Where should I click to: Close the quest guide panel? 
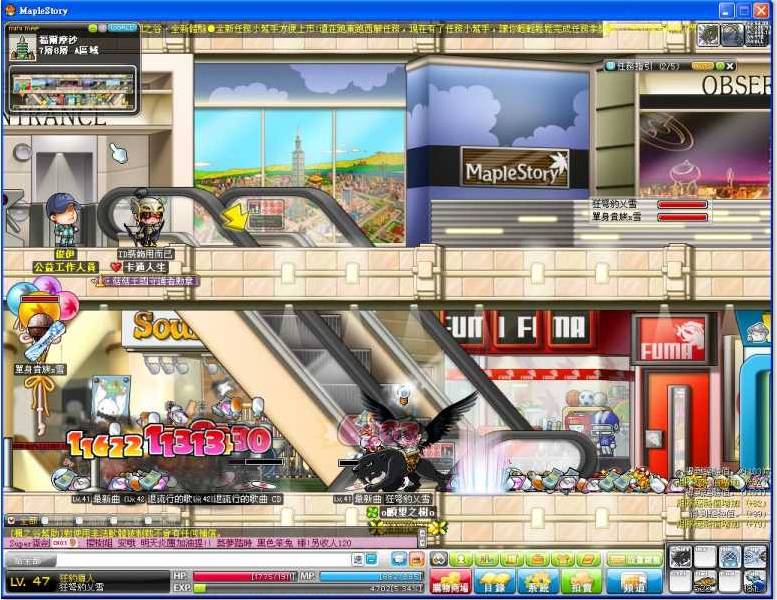730,65
